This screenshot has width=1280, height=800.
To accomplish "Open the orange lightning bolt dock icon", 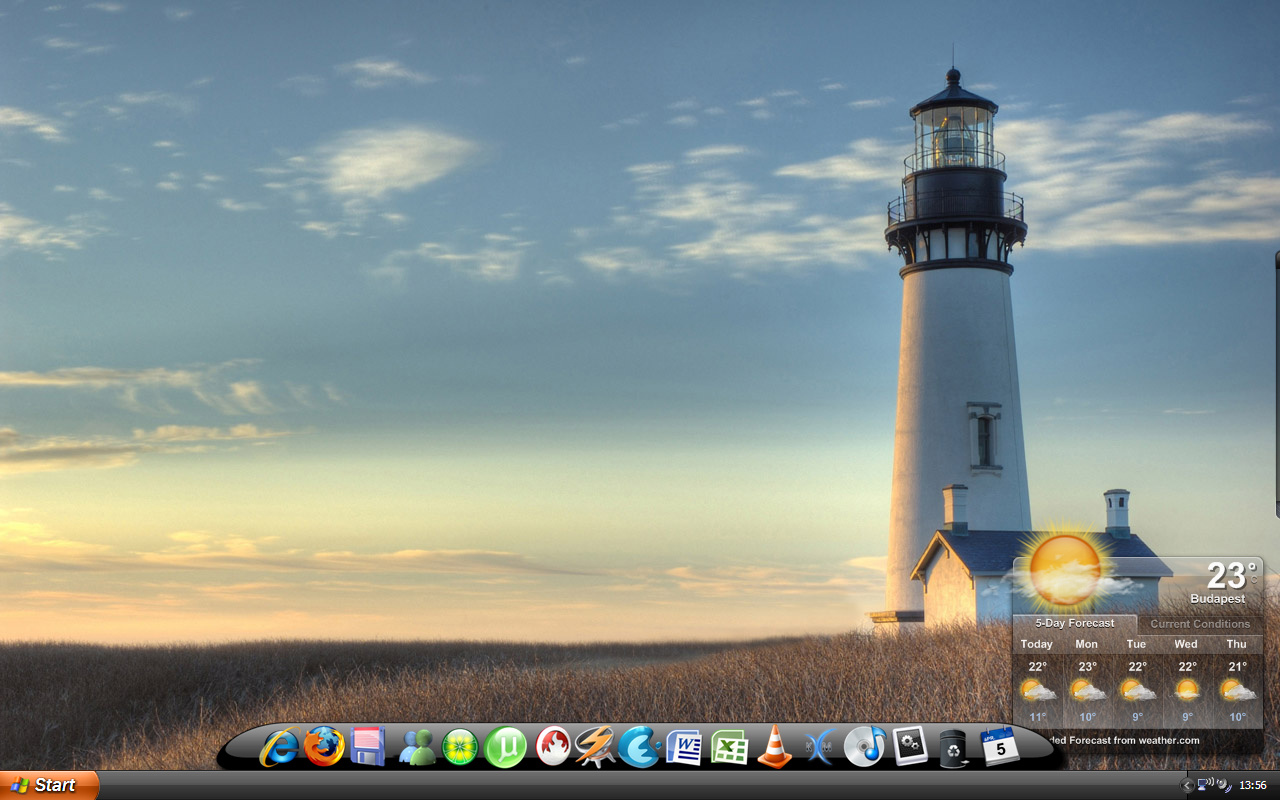I will coord(595,747).
